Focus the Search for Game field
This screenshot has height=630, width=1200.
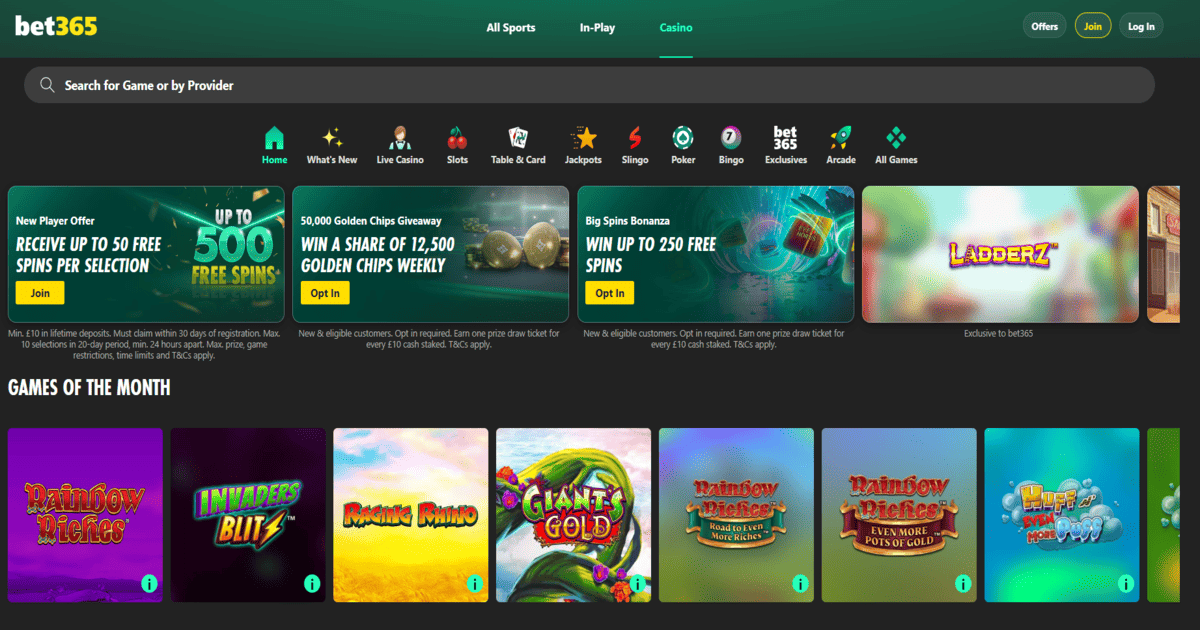click(589, 85)
